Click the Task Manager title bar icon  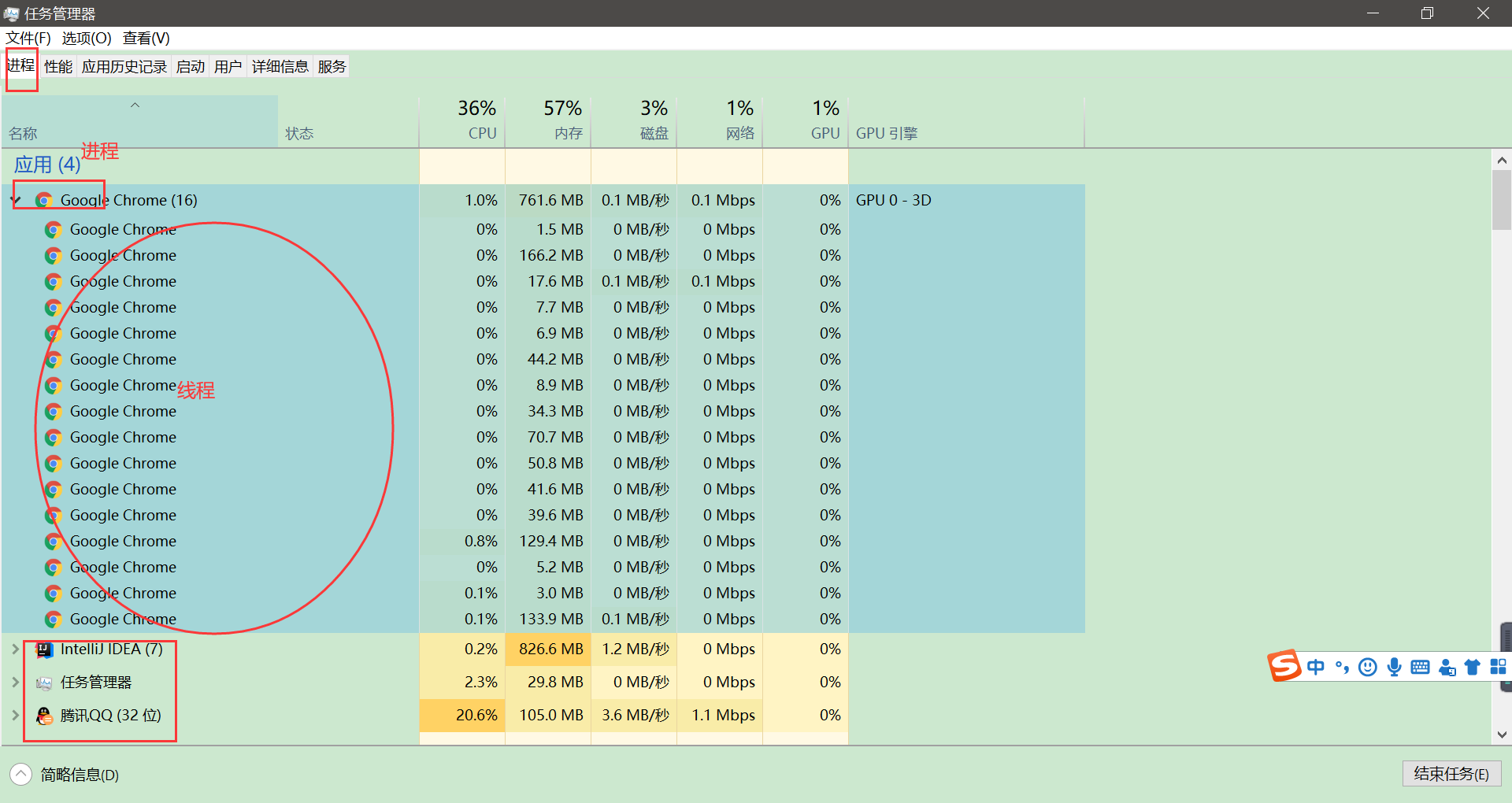(x=11, y=13)
